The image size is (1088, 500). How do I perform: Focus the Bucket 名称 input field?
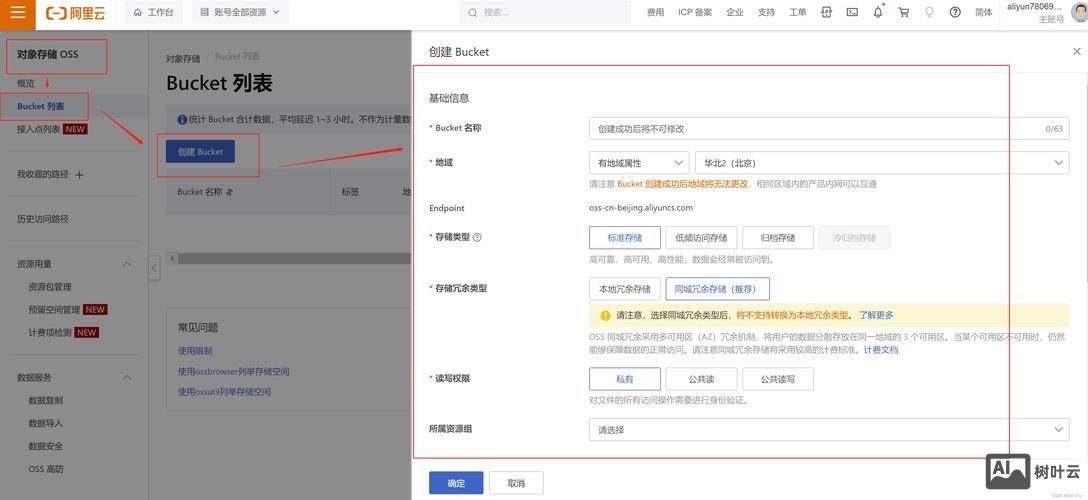[x=828, y=128]
